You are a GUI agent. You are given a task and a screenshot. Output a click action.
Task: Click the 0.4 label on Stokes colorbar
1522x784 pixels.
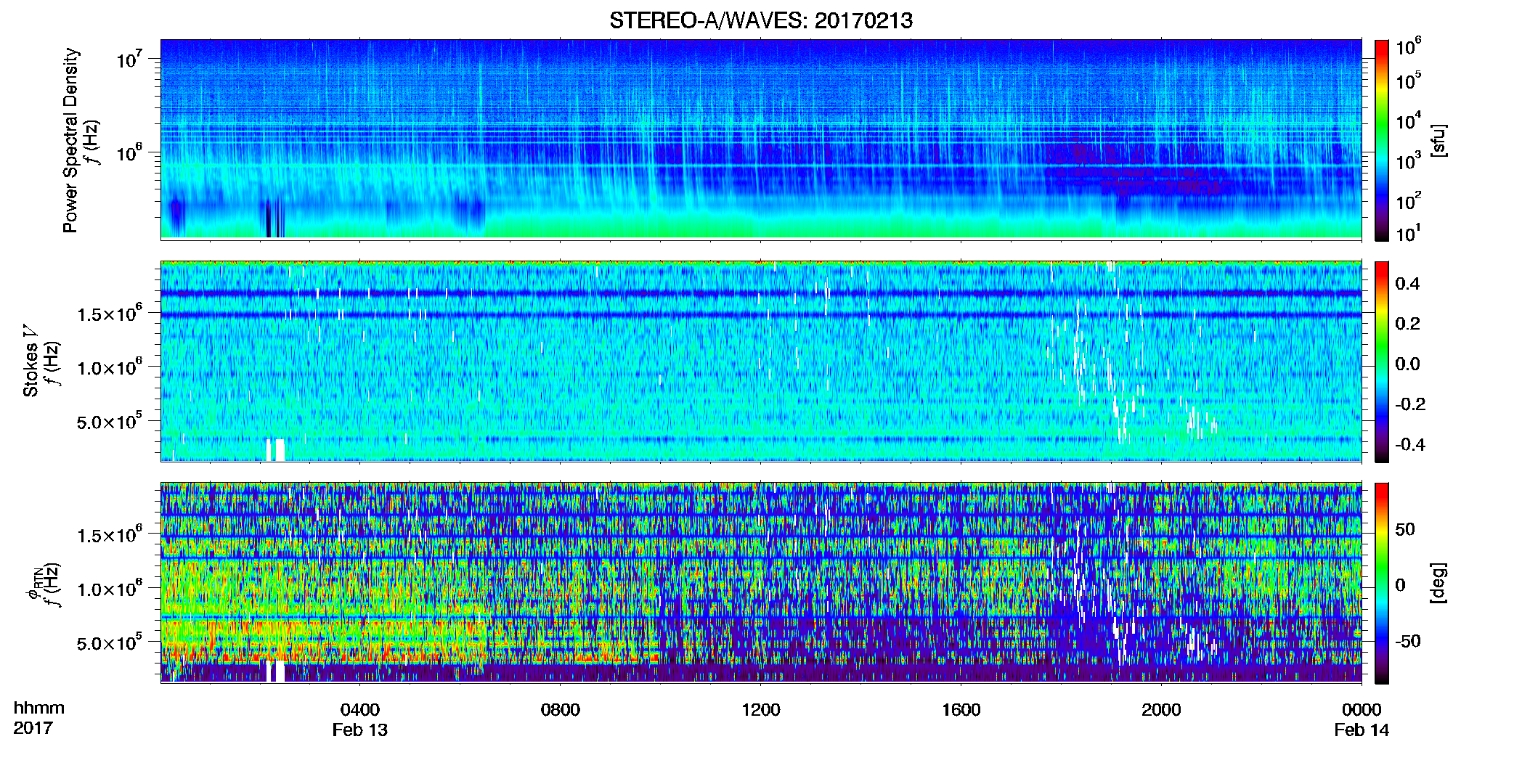[x=1407, y=284]
